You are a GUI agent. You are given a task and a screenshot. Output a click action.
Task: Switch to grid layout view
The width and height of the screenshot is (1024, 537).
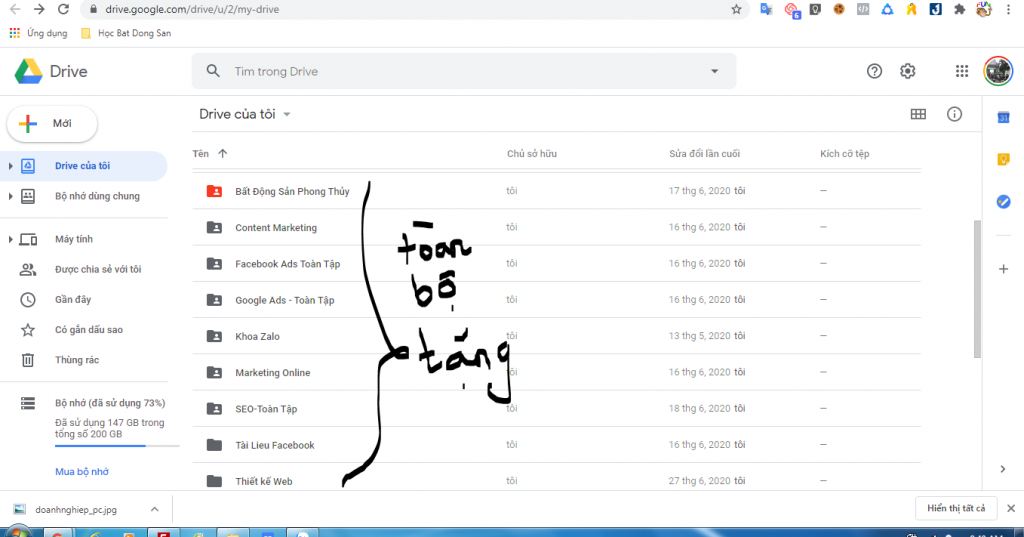pos(918,114)
